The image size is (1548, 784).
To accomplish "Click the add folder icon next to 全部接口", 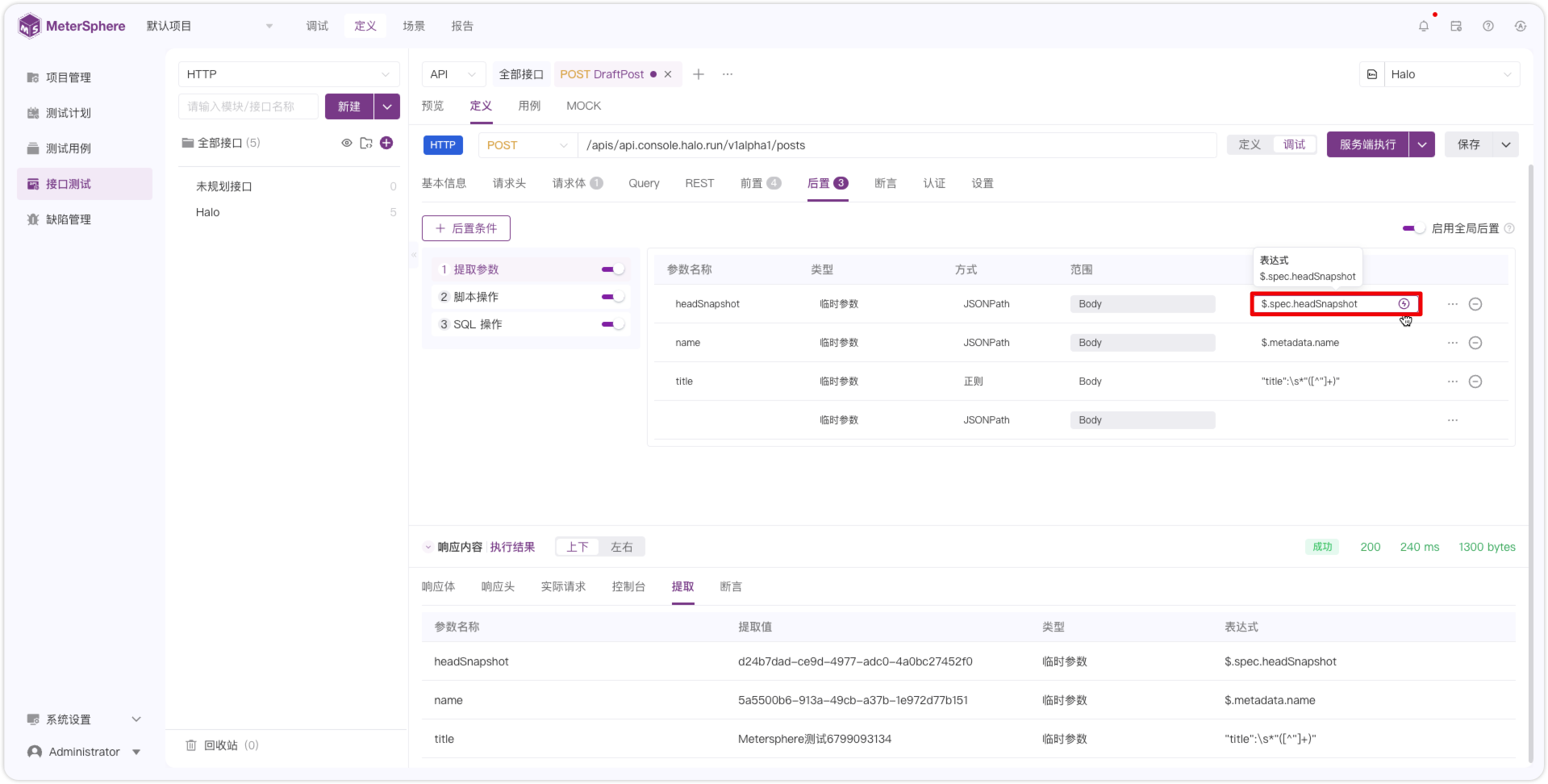I will pyautogui.click(x=366, y=143).
